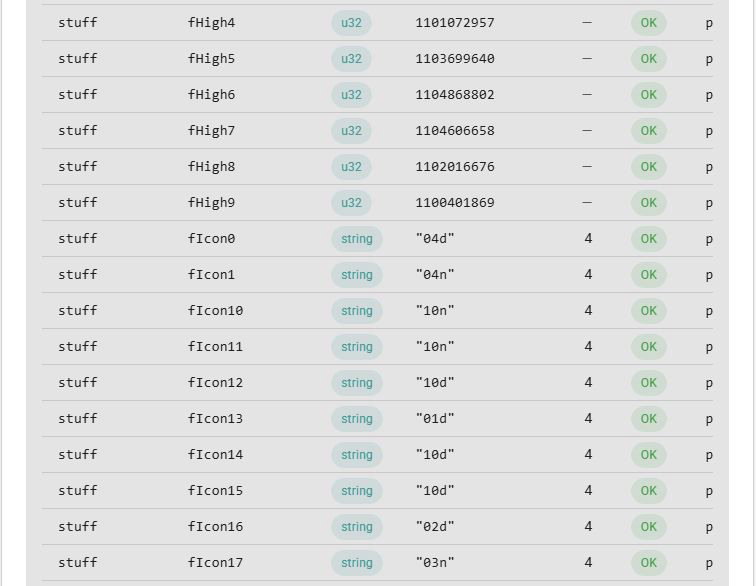Click the OK badge for fHigh9
The height and width of the screenshot is (586, 756).
[x=648, y=203]
